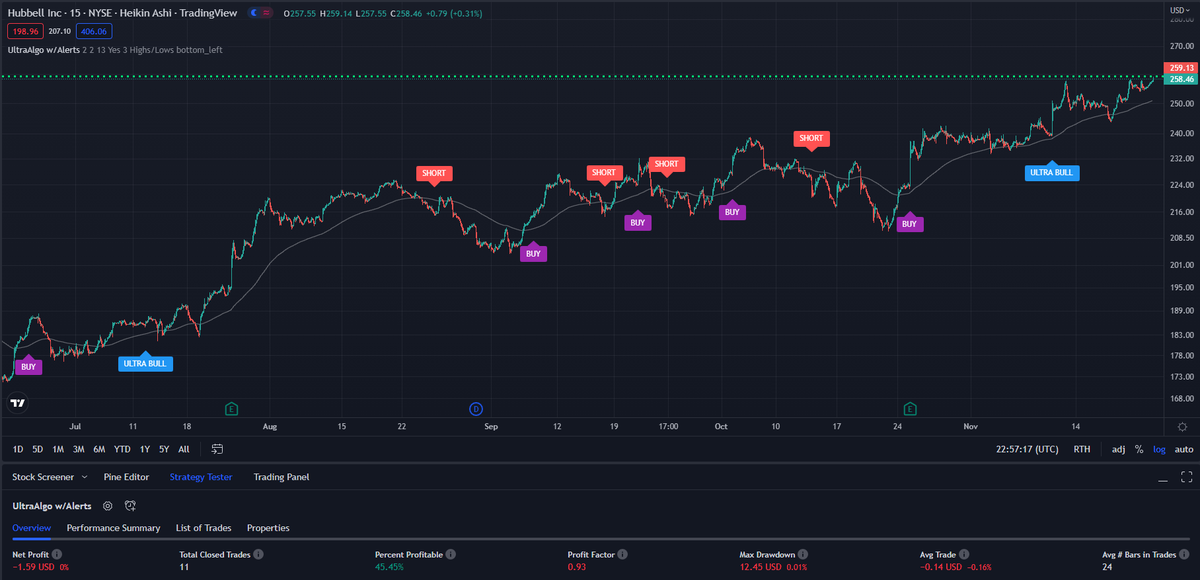The height and width of the screenshot is (580, 1200).
Task: Click the BUY label near Oct 24
Action: coord(909,223)
